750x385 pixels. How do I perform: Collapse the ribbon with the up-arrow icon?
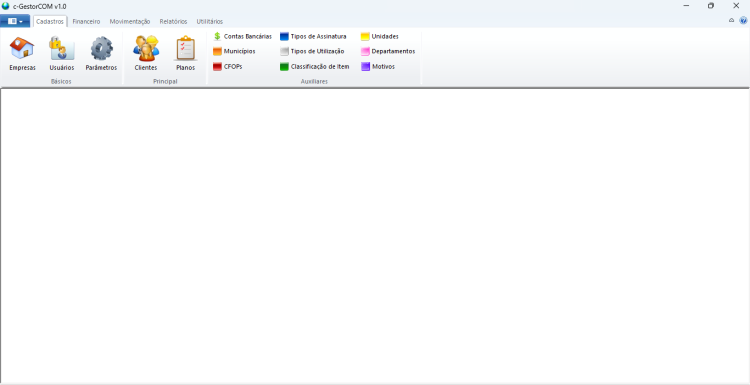731,21
